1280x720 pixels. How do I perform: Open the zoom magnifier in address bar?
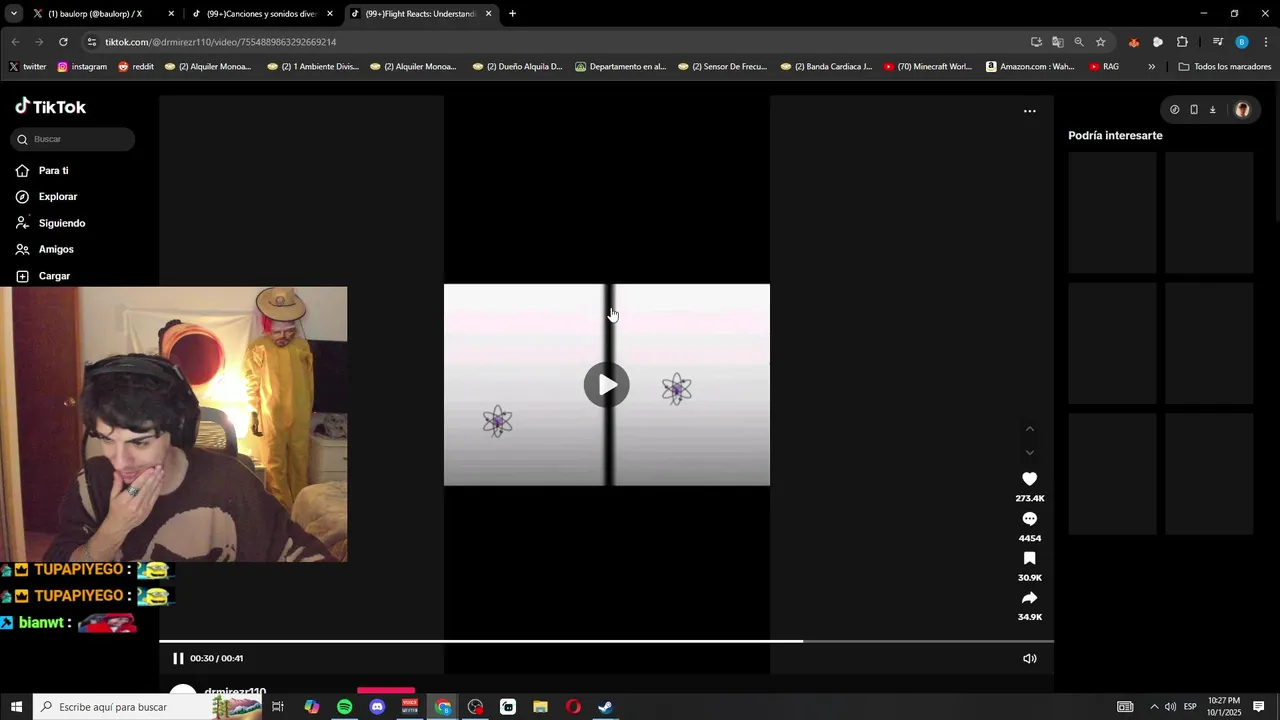coord(1079,42)
